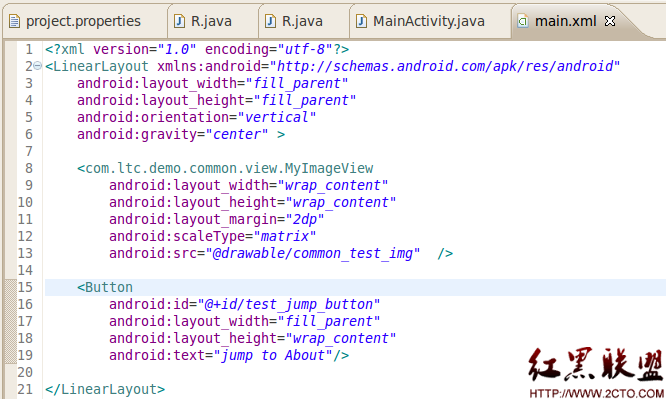Image resolution: width=666 pixels, height=399 pixels.
Task: Close the main.xml tab
Action: click(x=610, y=21)
